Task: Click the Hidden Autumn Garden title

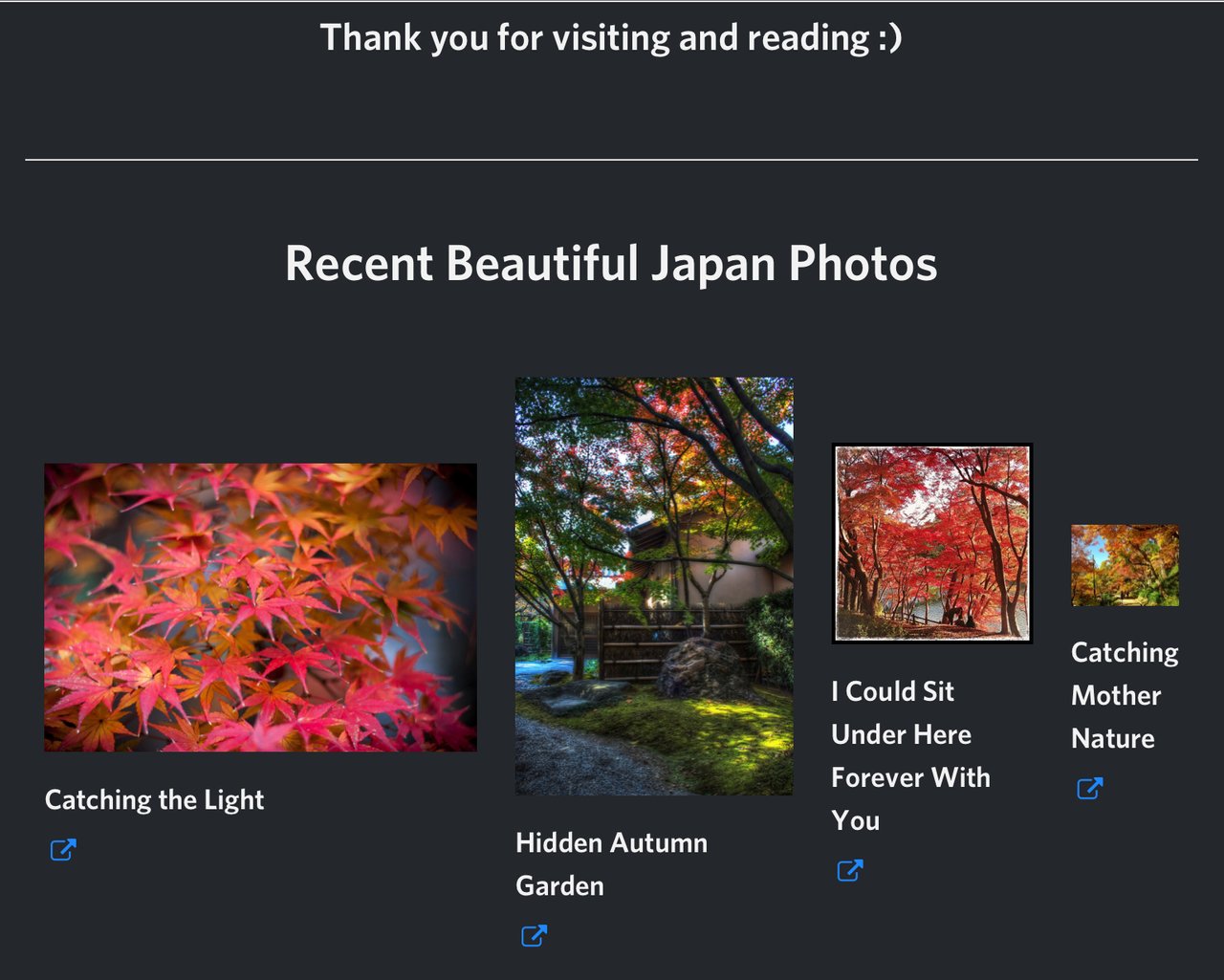Action: pos(612,863)
